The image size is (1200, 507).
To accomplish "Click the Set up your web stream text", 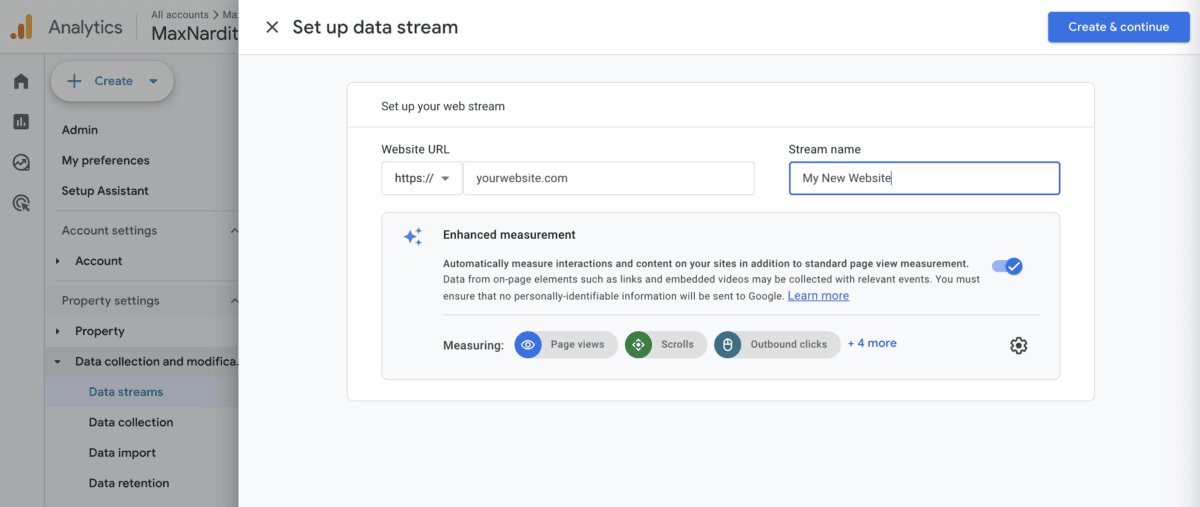I will (443, 106).
